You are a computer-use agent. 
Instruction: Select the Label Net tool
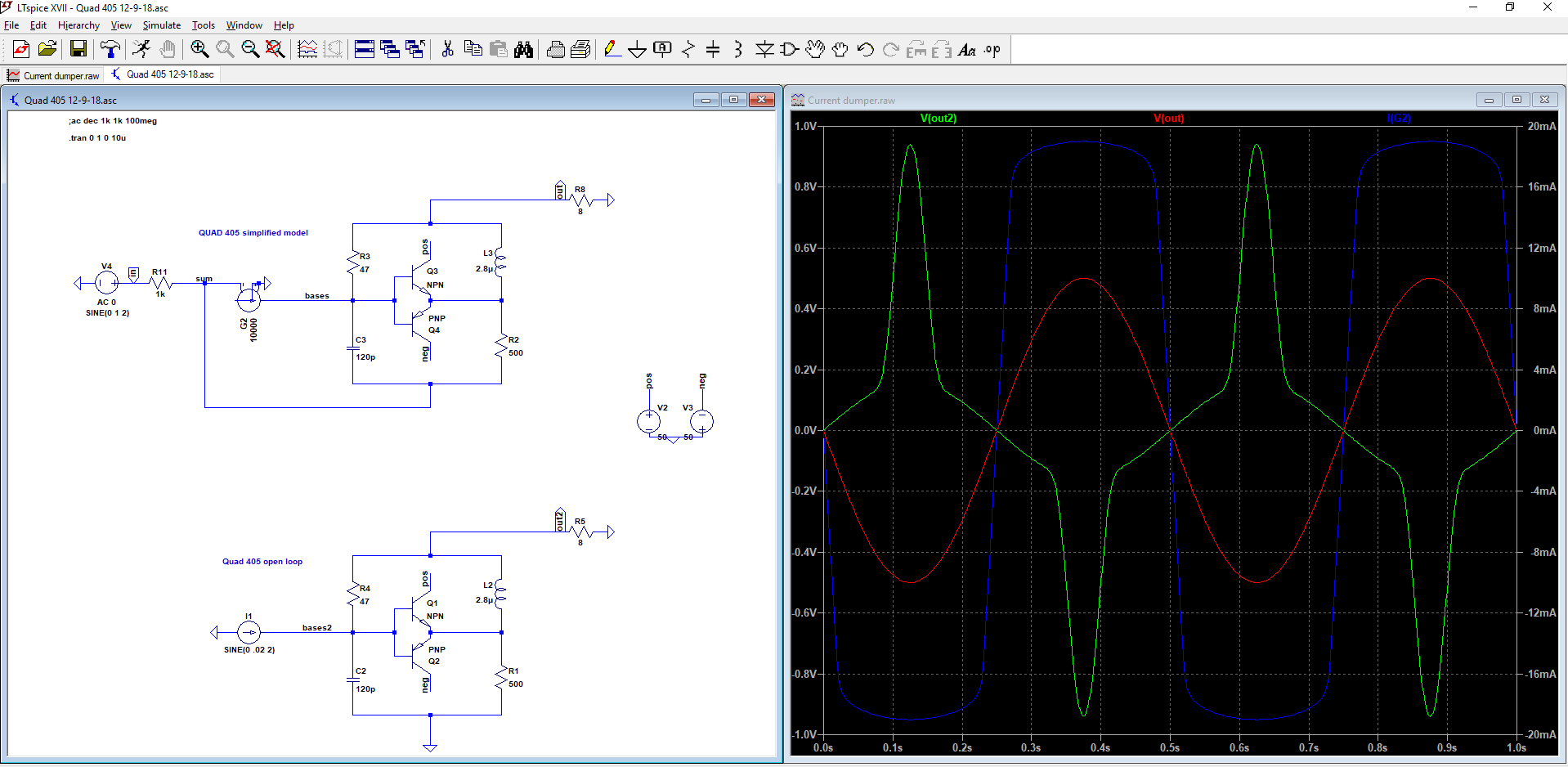[x=663, y=50]
